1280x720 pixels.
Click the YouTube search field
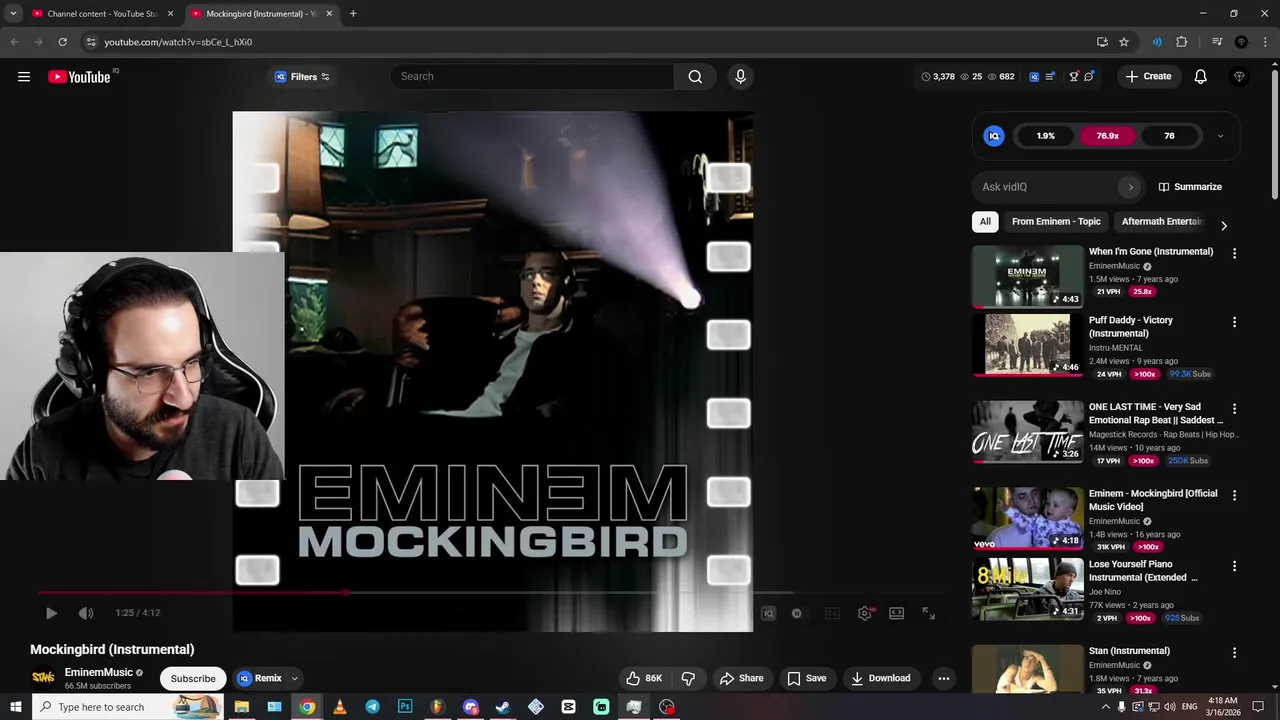pos(532,77)
